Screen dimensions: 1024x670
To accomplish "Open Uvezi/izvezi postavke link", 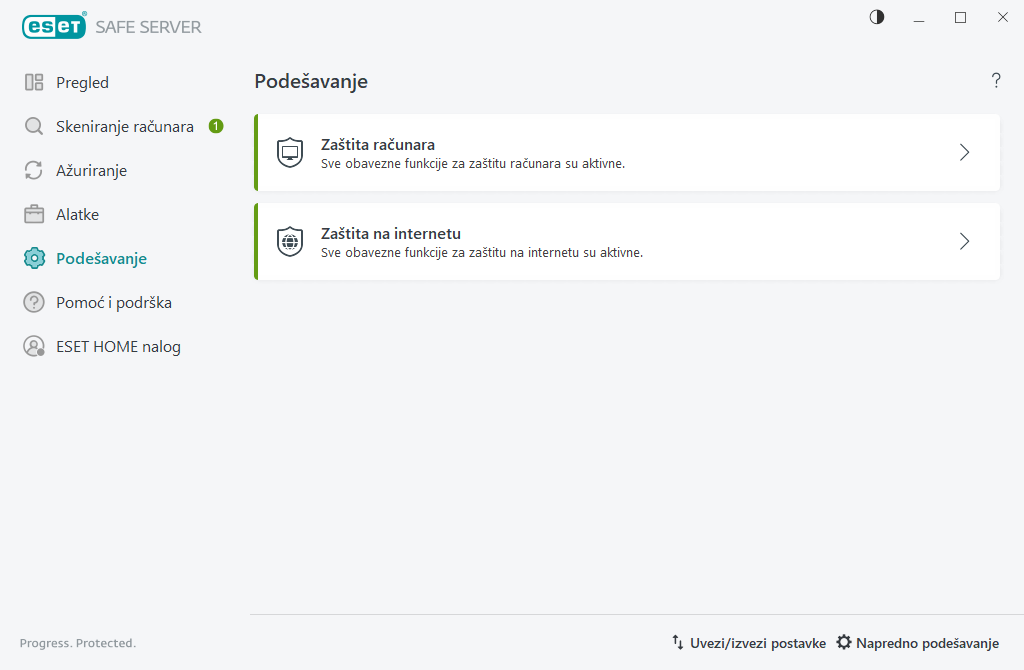I will pyautogui.click(x=749, y=643).
